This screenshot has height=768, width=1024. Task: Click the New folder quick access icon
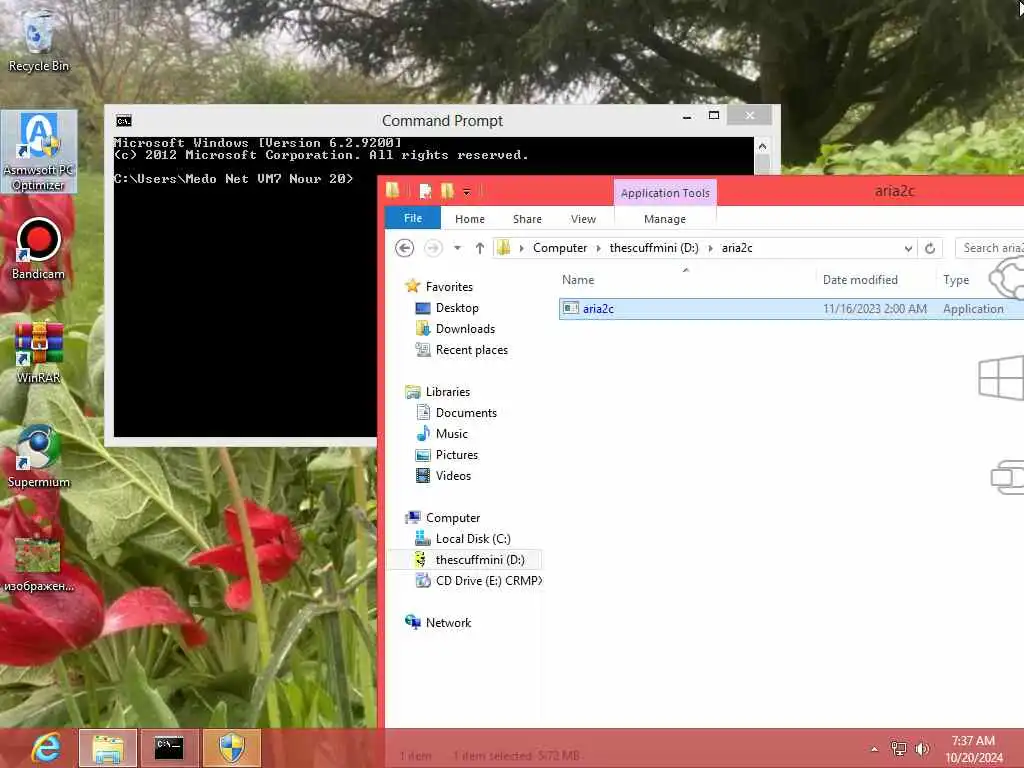[x=447, y=191]
